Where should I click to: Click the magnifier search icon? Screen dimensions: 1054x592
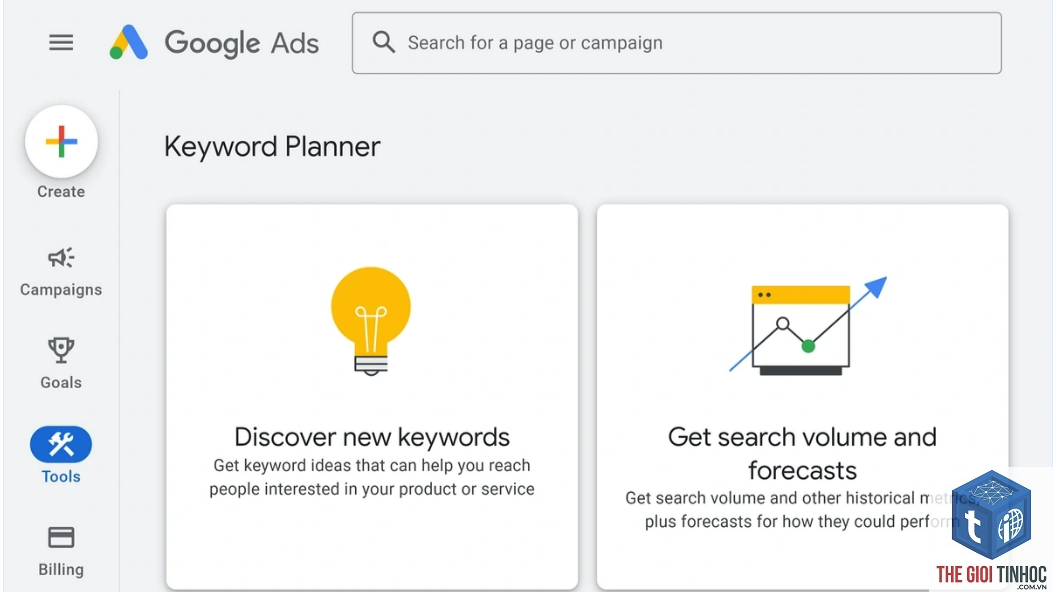click(x=383, y=42)
